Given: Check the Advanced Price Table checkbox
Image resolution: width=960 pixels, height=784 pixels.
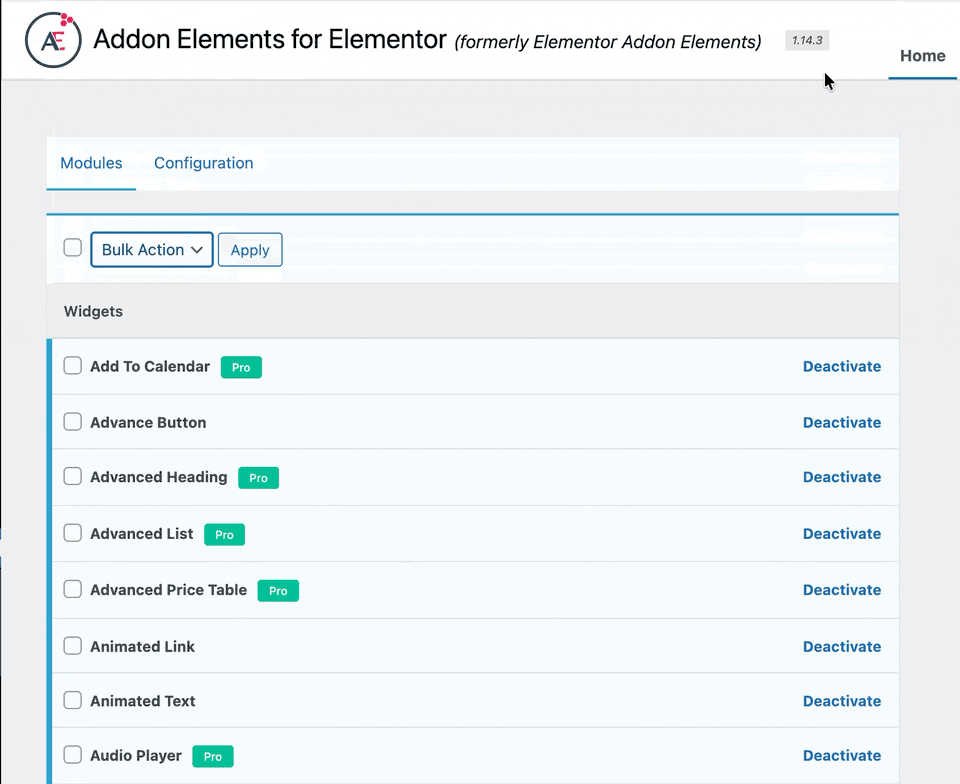Looking at the screenshot, I should coord(73,589).
